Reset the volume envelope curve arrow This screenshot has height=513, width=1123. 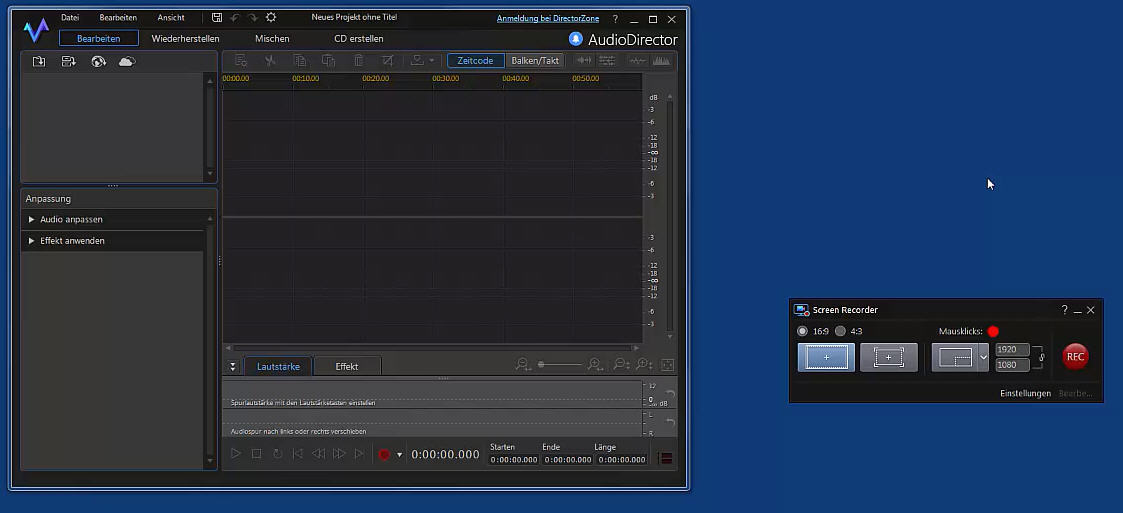pyautogui.click(x=670, y=394)
